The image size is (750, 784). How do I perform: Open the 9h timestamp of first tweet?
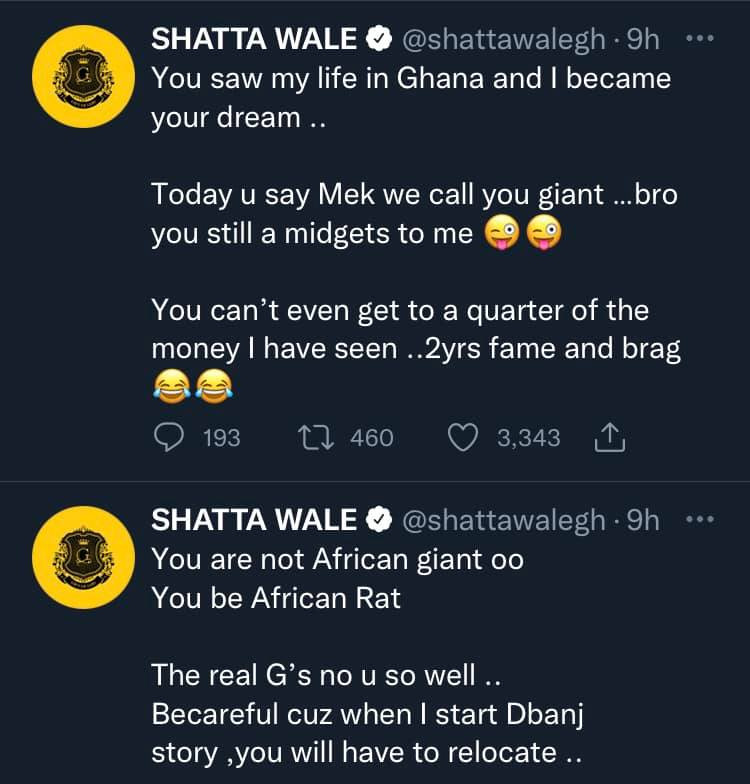click(x=643, y=39)
